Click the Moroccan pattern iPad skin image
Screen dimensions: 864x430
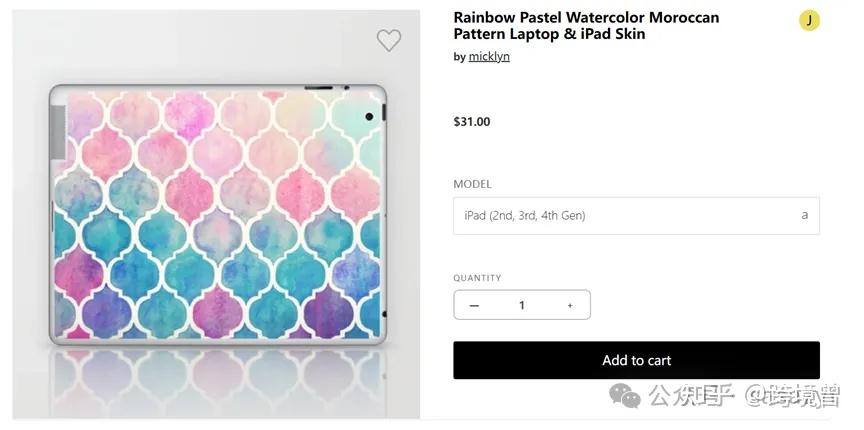(x=217, y=214)
